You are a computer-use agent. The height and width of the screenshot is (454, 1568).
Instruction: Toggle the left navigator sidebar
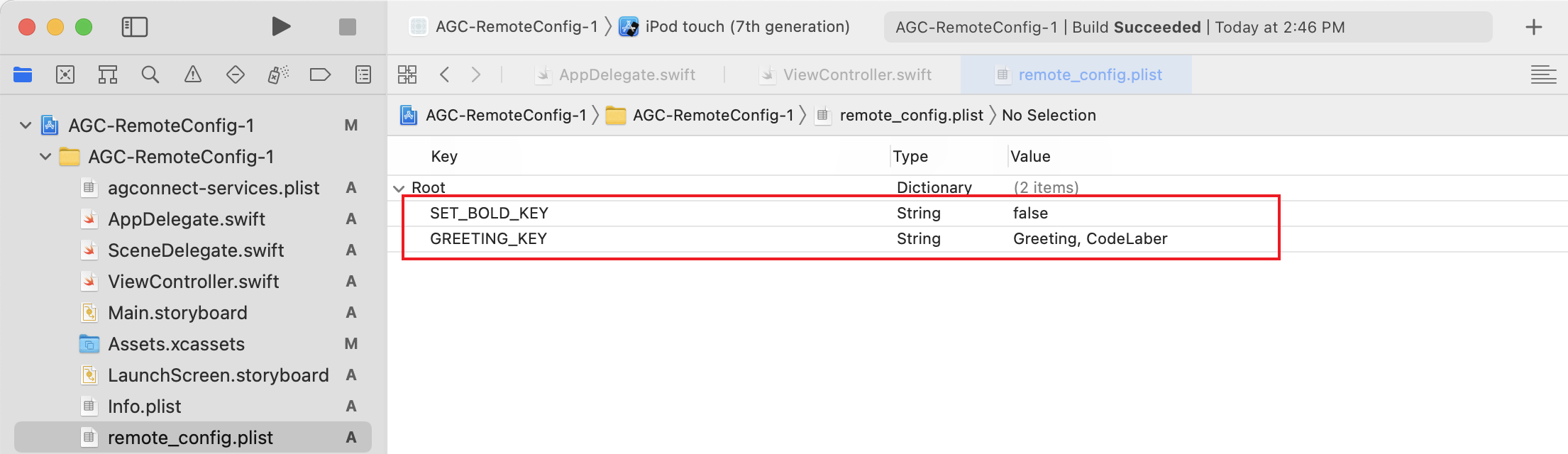tap(135, 26)
